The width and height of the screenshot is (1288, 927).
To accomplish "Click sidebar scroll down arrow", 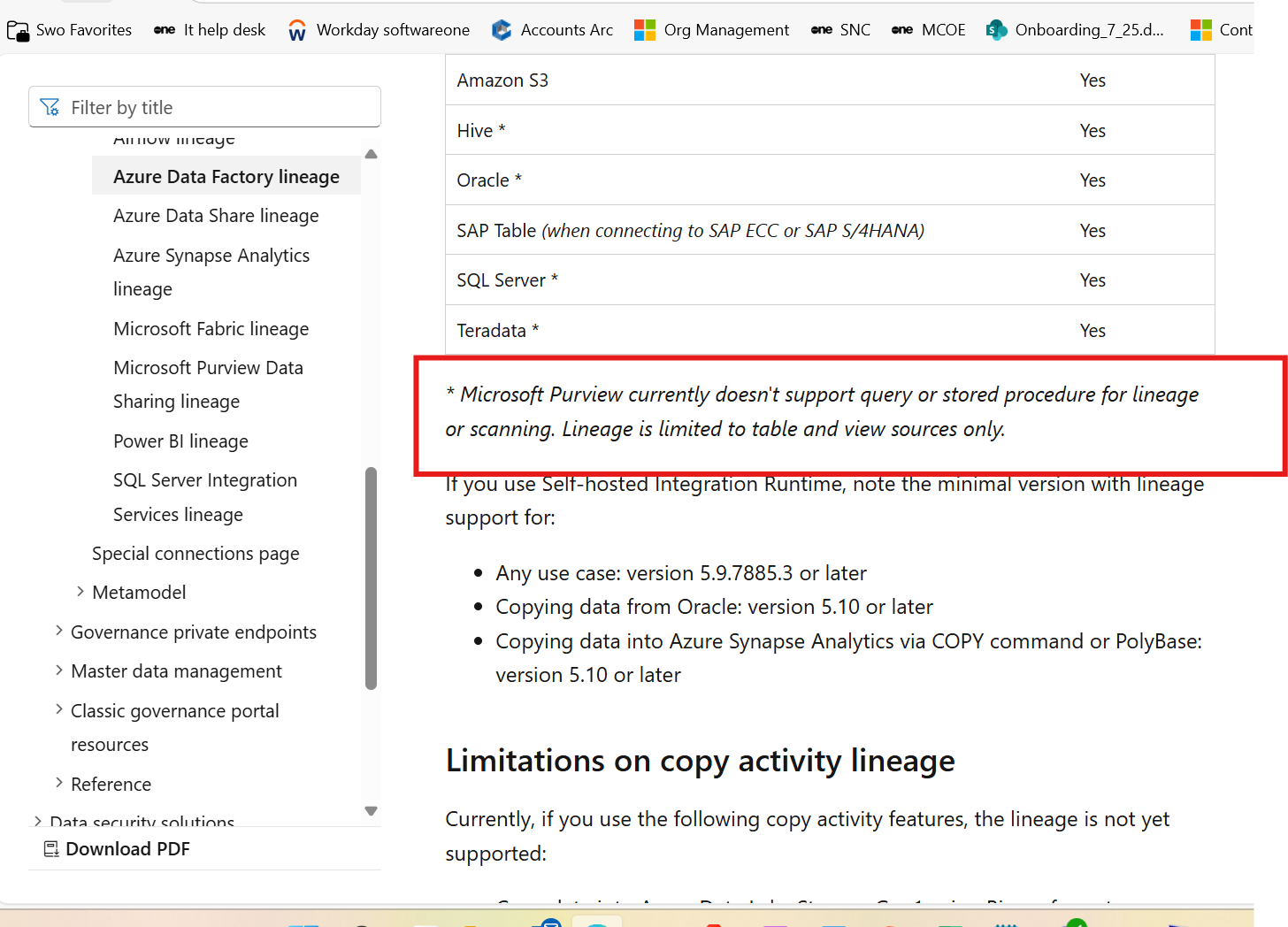I will pos(372,811).
